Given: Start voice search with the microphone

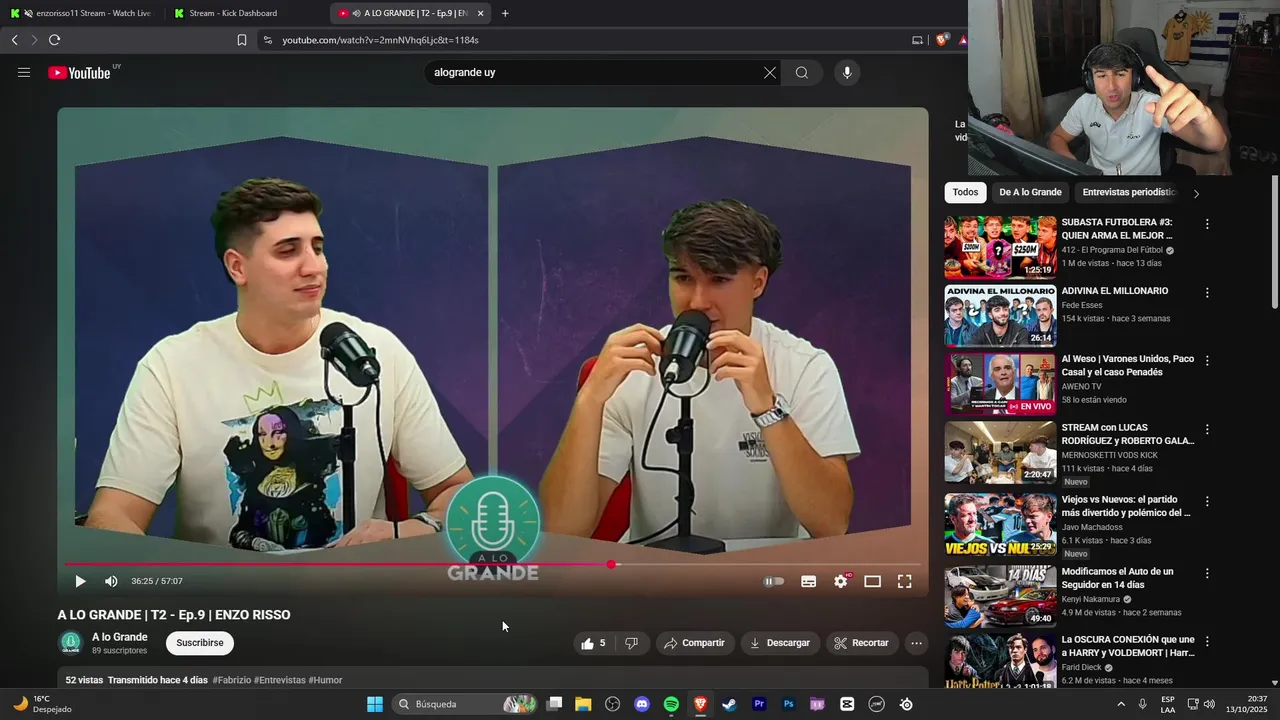Looking at the screenshot, I should 847,72.
